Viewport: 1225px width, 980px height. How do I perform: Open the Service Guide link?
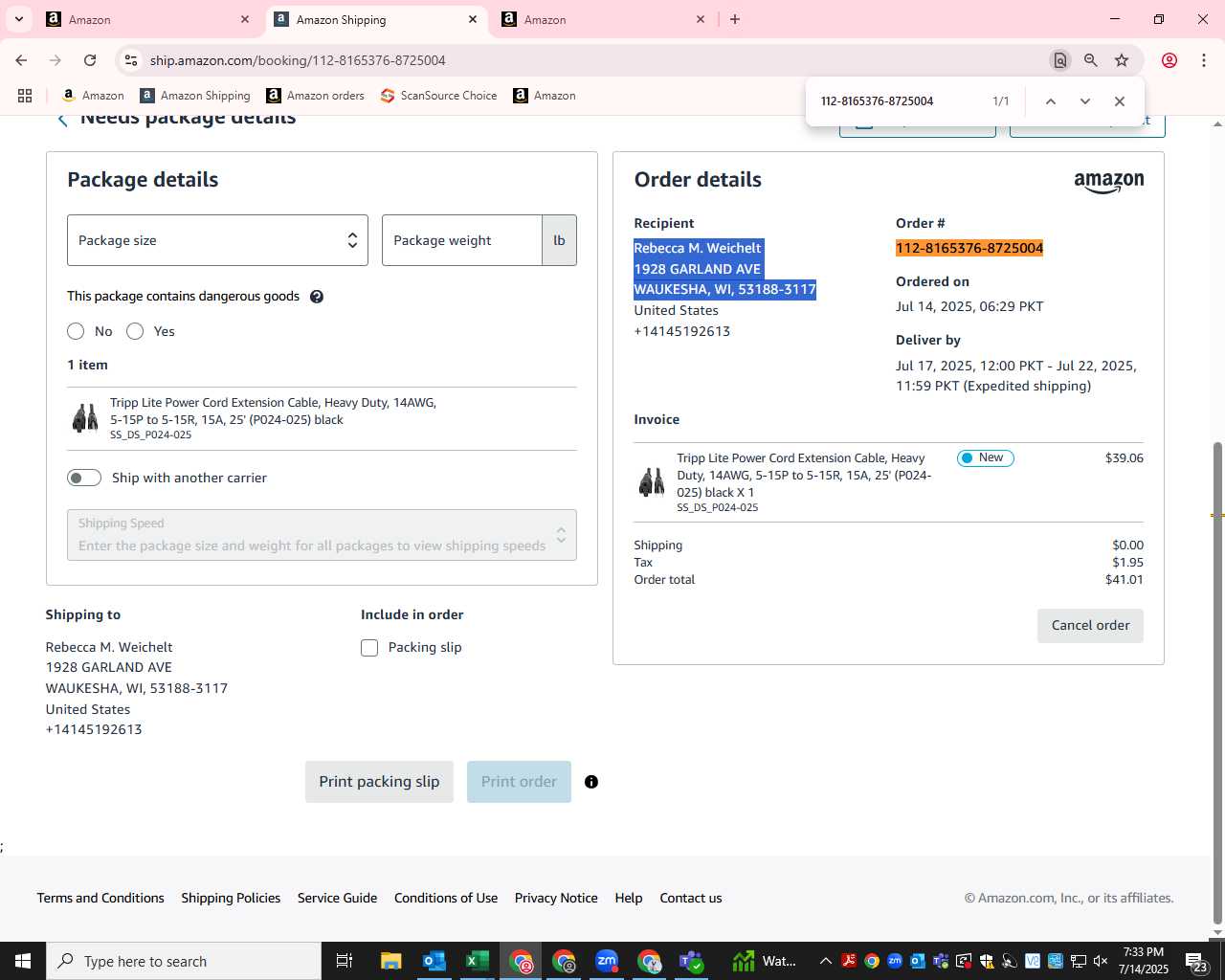point(337,898)
